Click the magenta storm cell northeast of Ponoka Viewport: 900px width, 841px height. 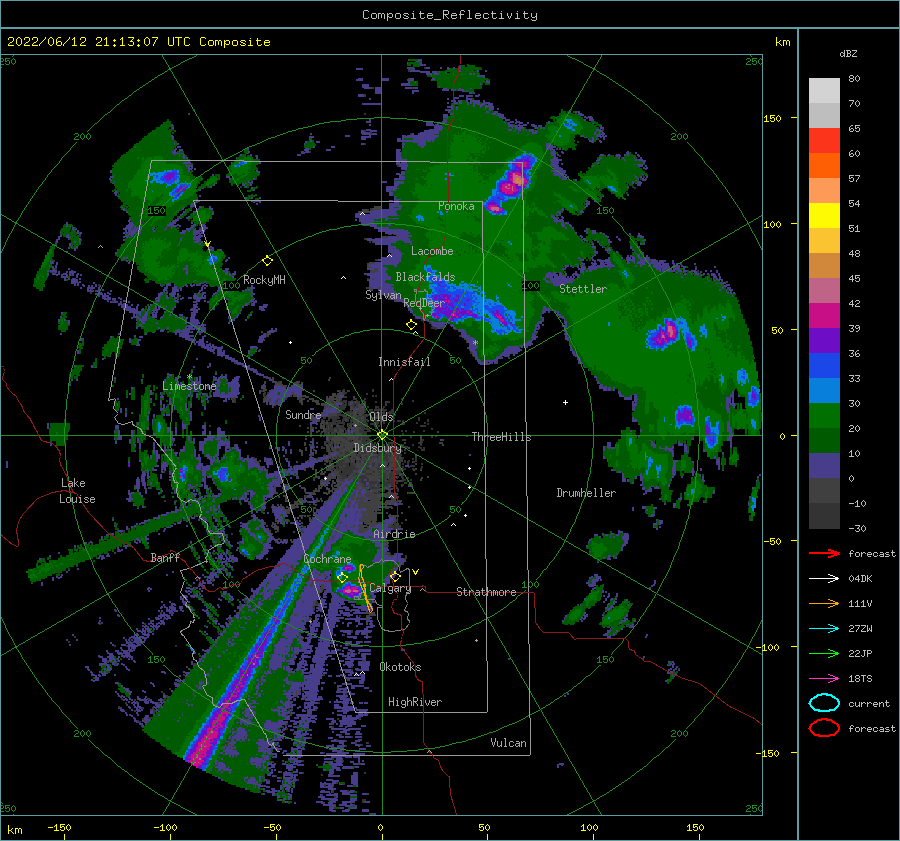[x=513, y=183]
